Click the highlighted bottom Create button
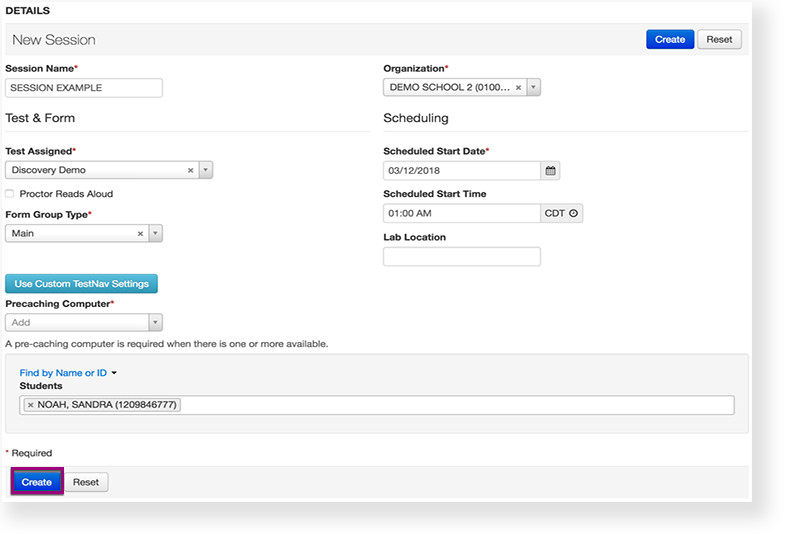This screenshot has width=799, height=552. point(37,482)
